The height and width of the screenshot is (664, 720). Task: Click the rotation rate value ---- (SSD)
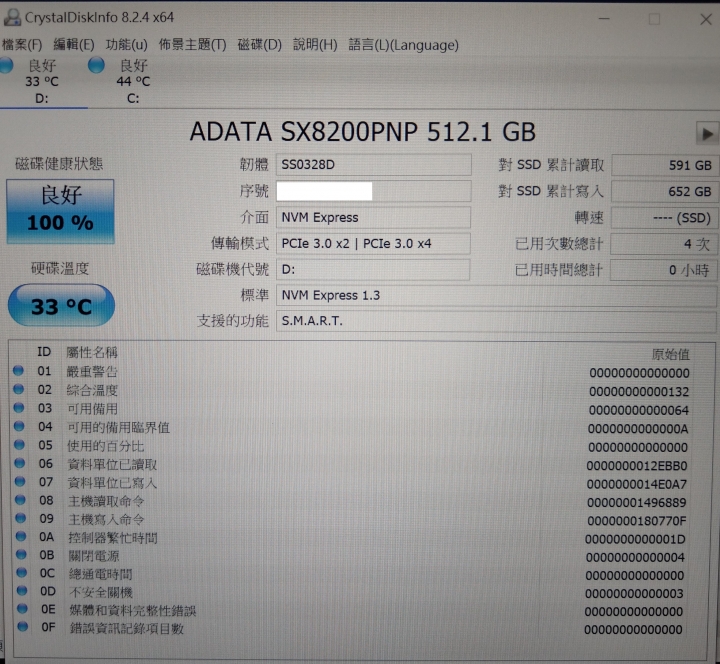pos(664,218)
